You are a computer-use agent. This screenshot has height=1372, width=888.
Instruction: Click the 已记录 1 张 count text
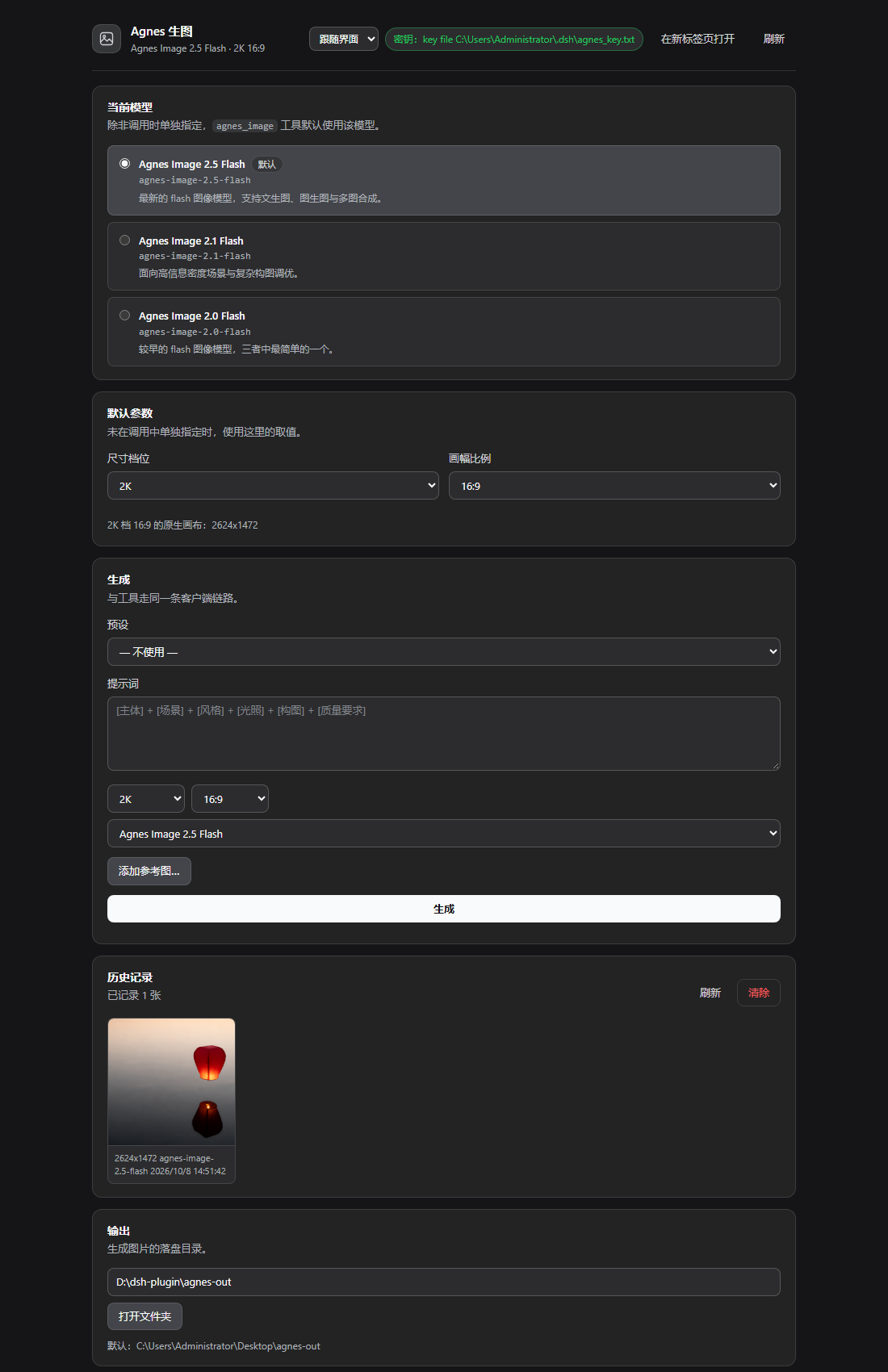tap(134, 995)
